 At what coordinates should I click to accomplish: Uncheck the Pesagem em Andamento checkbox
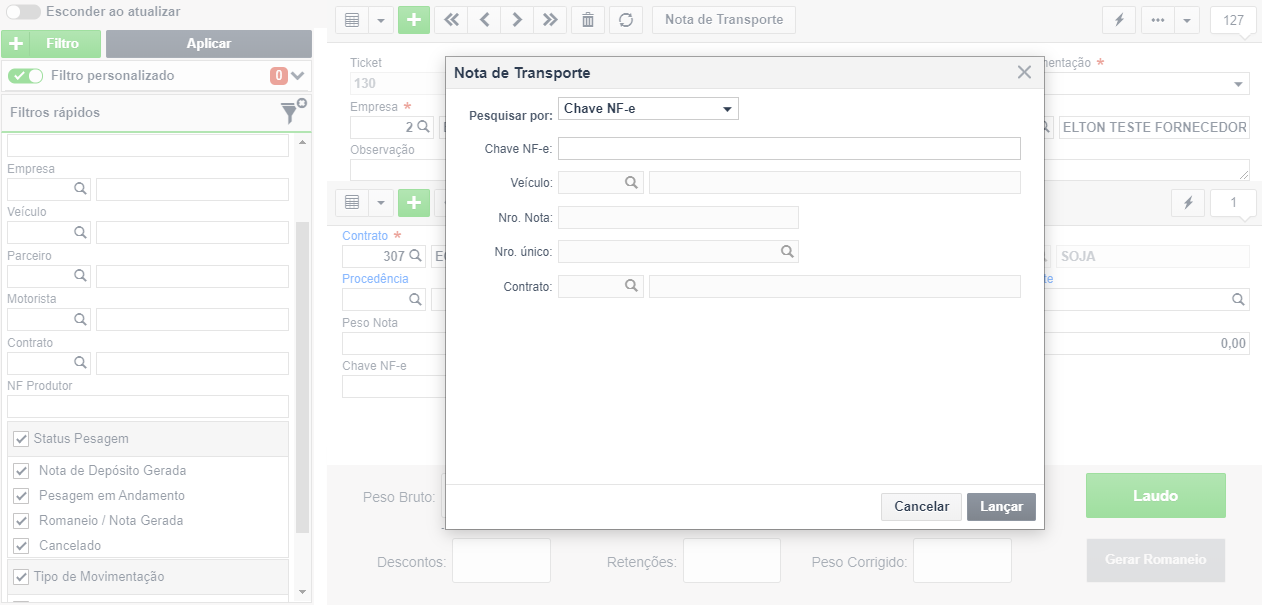pyautogui.click(x=19, y=496)
